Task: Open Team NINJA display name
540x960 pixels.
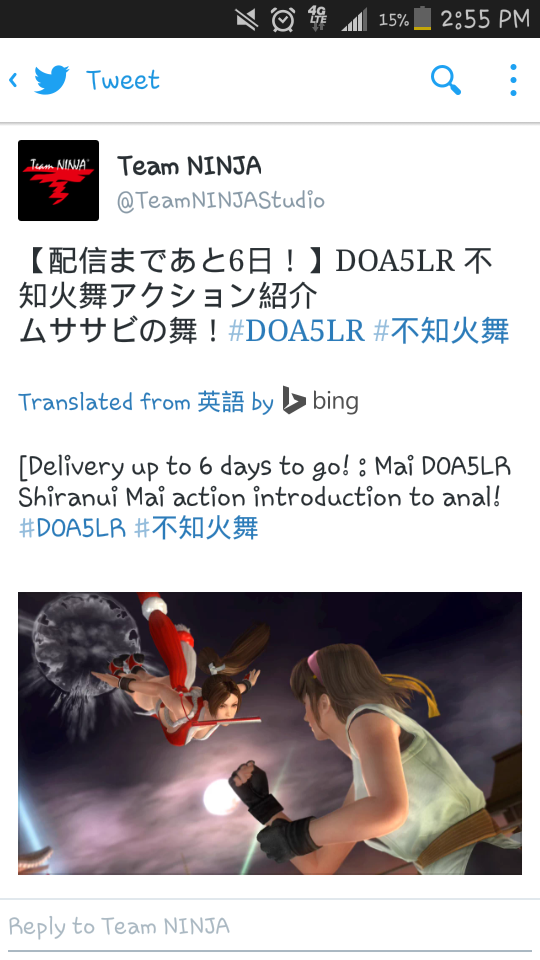Action: [x=189, y=166]
